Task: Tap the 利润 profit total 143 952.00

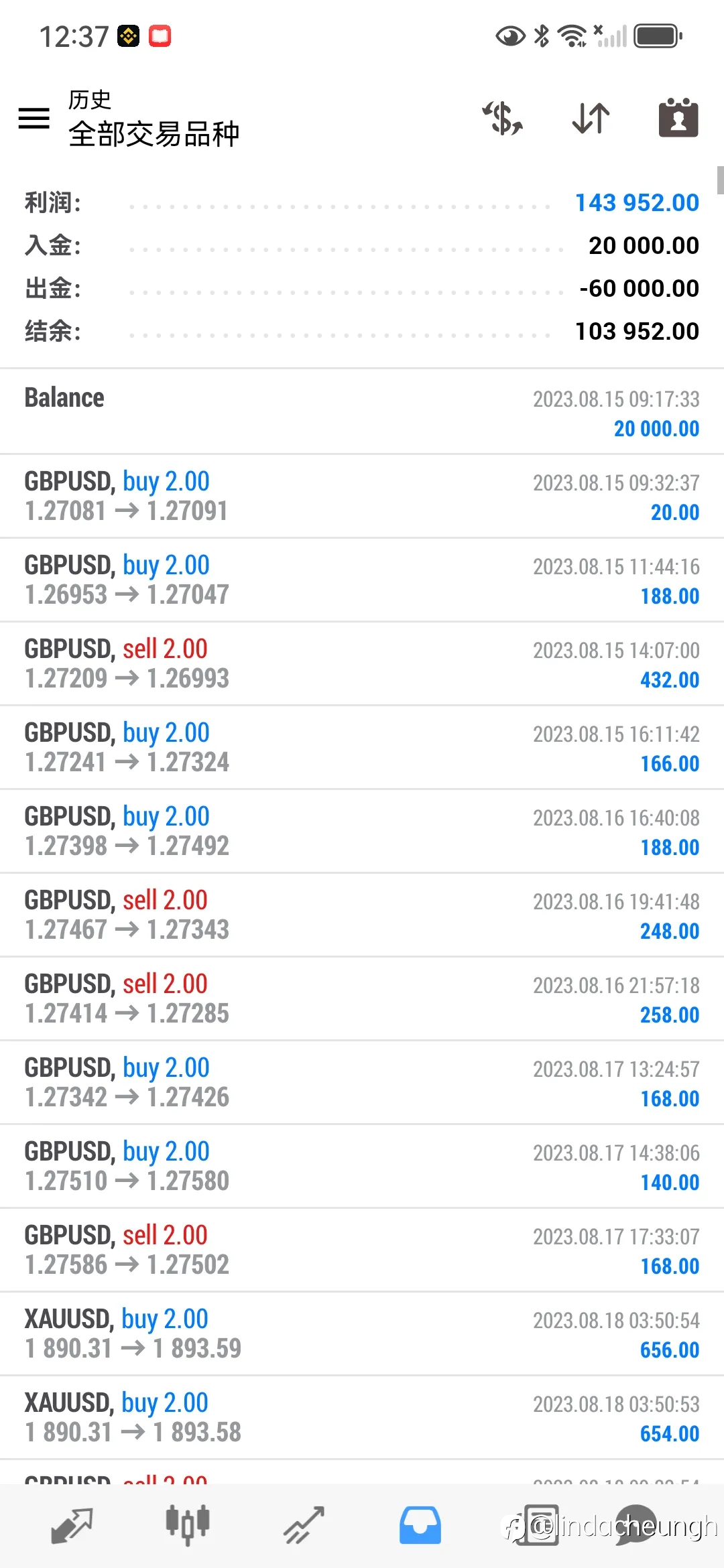Action: pos(637,202)
